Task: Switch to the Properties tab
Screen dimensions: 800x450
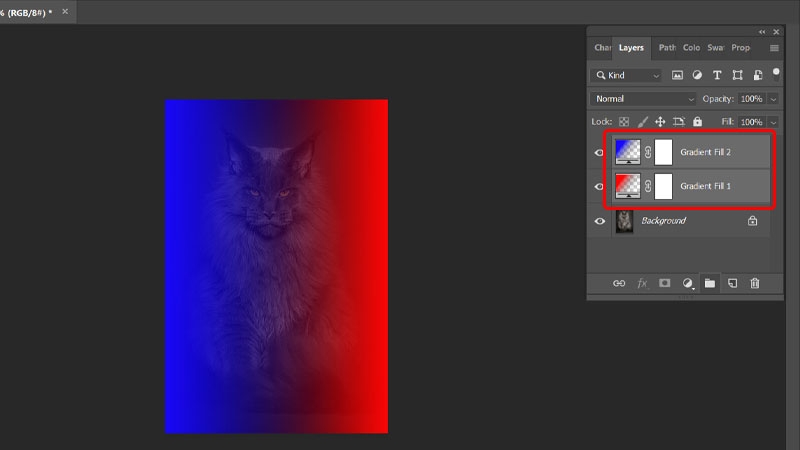Action: [740, 47]
